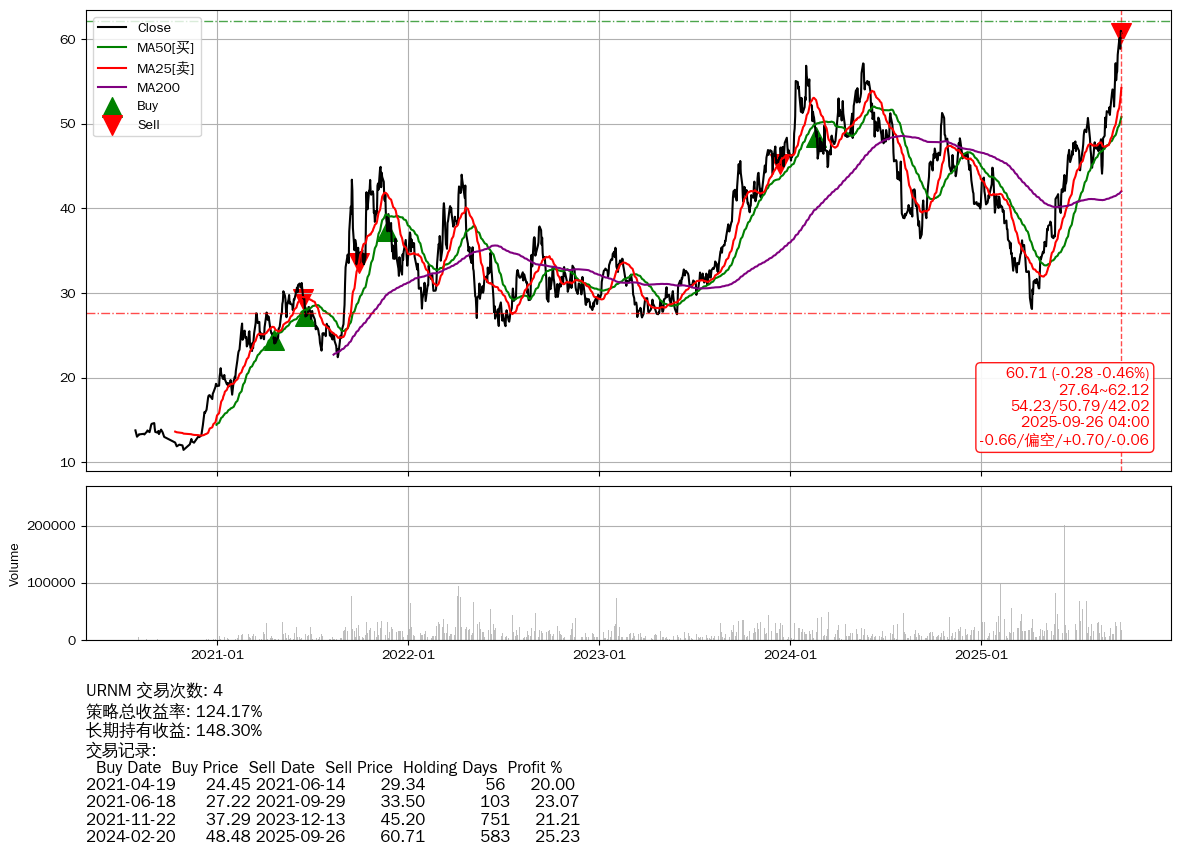Click the 2023-01 label on the x-axis

coord(599,655)
